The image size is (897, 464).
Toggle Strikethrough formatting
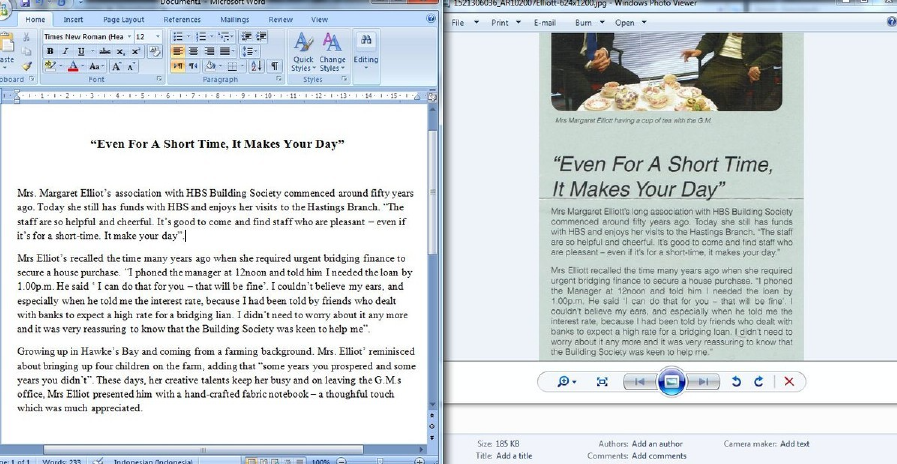105,51
